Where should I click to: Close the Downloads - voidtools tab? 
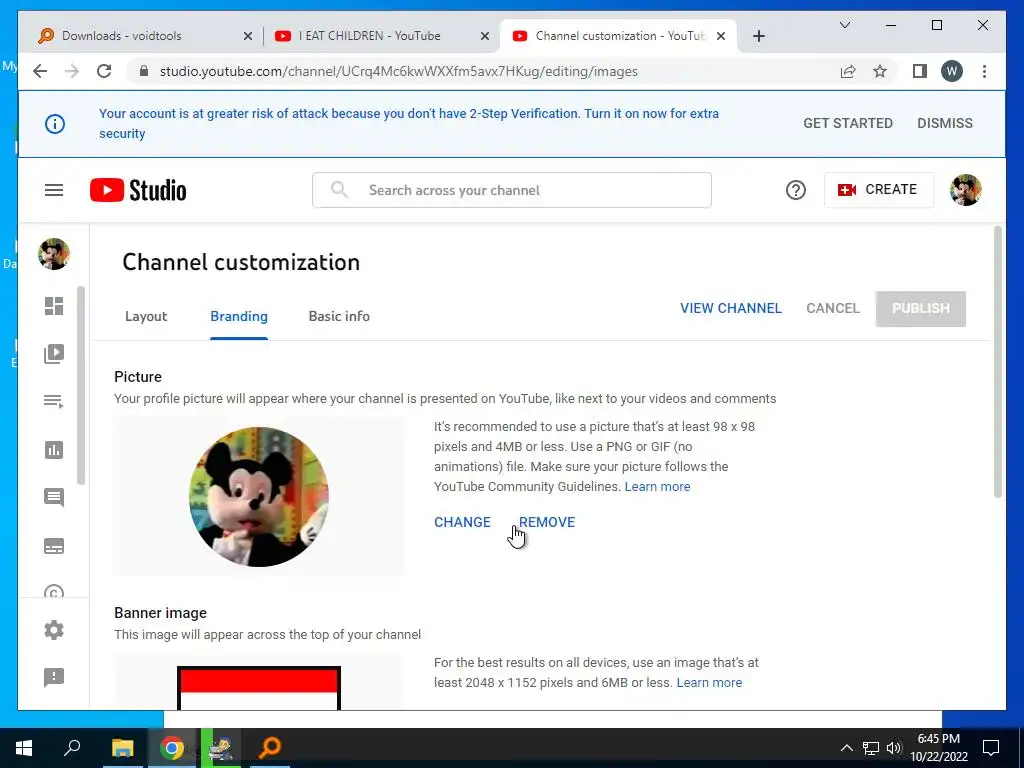(248, 36)
